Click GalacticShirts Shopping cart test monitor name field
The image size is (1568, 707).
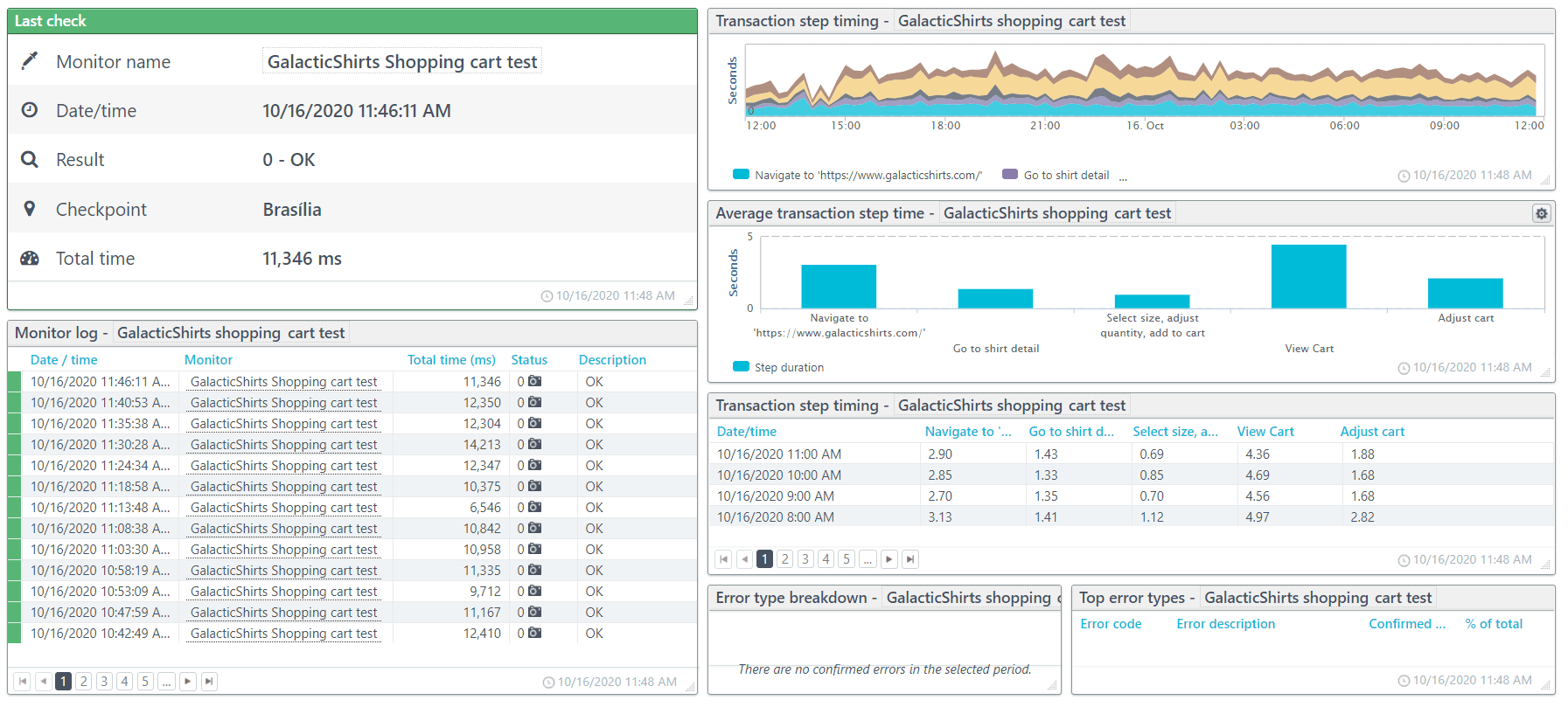[402, 61]
